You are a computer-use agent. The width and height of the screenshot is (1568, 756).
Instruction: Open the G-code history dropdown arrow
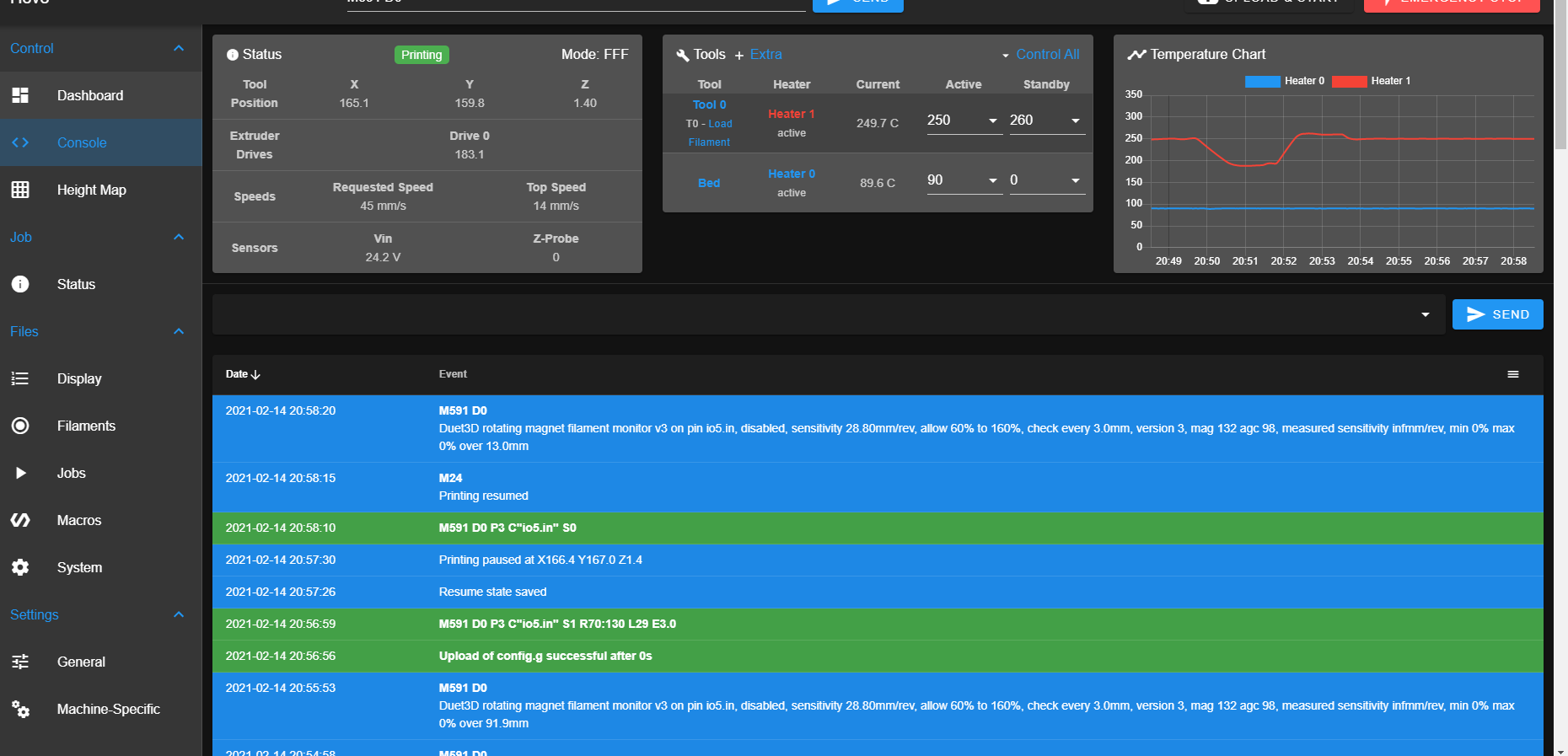tap(1426, 314)
